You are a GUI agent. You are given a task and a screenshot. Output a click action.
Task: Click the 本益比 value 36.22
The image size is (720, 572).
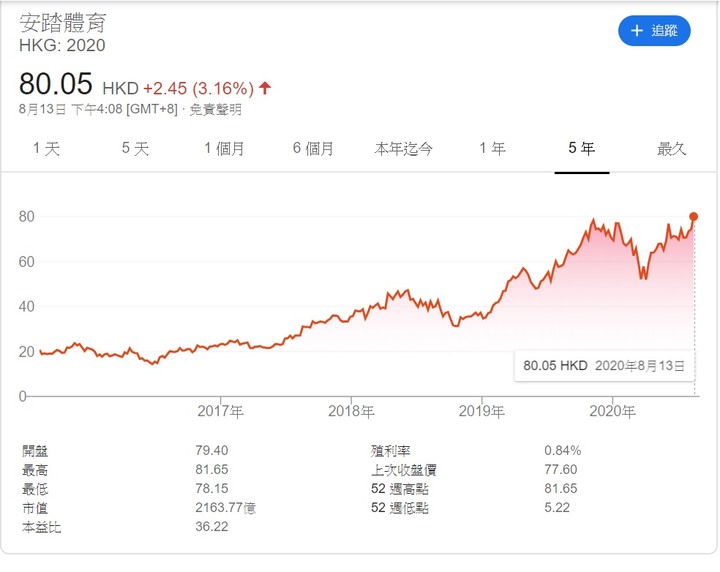pos(212,527)
